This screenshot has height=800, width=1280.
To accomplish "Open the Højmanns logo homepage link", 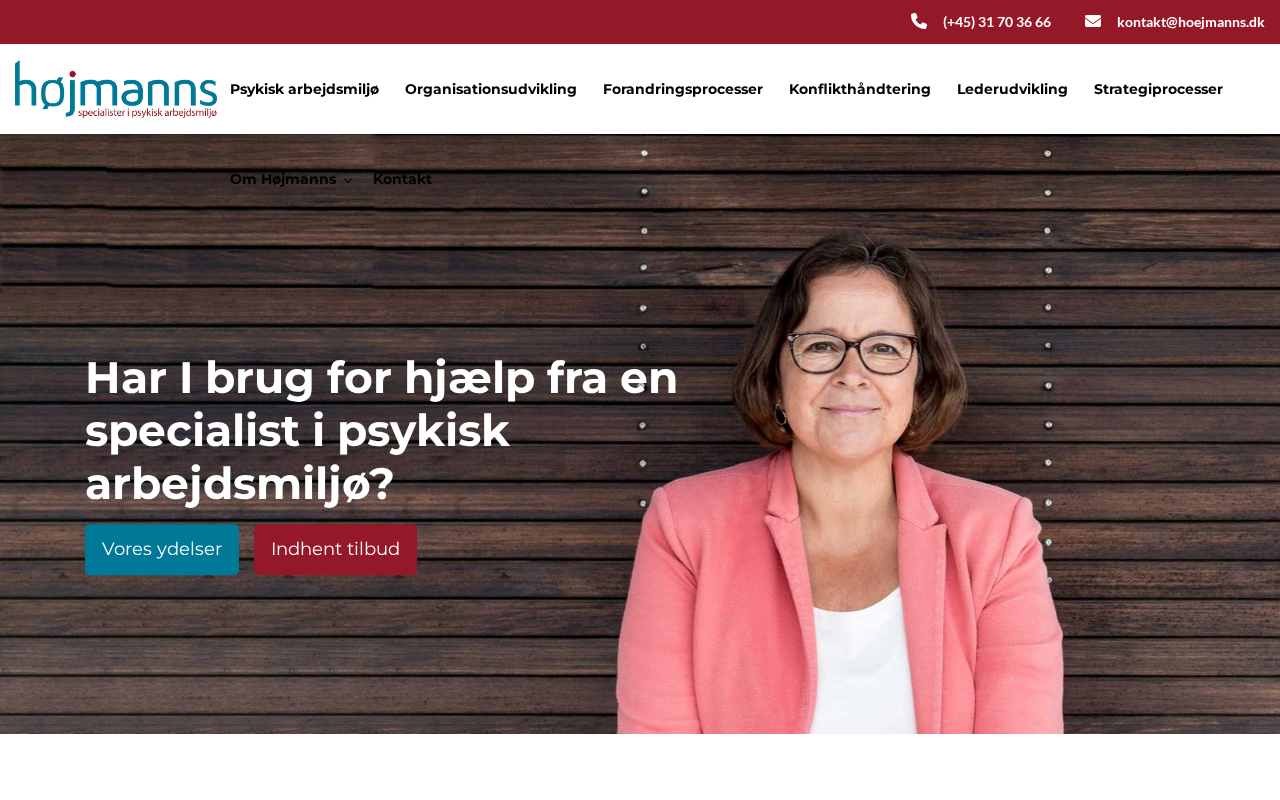I will point(116,89).
